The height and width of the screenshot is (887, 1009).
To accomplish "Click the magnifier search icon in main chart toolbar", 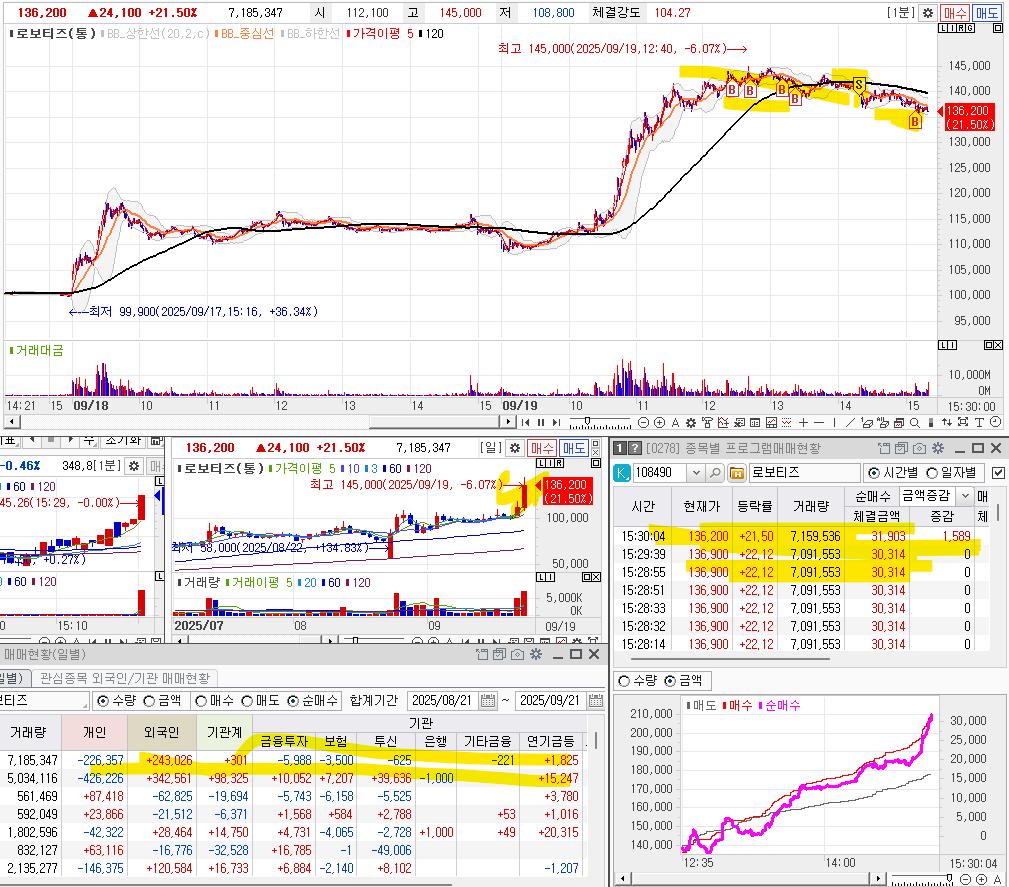I will coord(914,422).
